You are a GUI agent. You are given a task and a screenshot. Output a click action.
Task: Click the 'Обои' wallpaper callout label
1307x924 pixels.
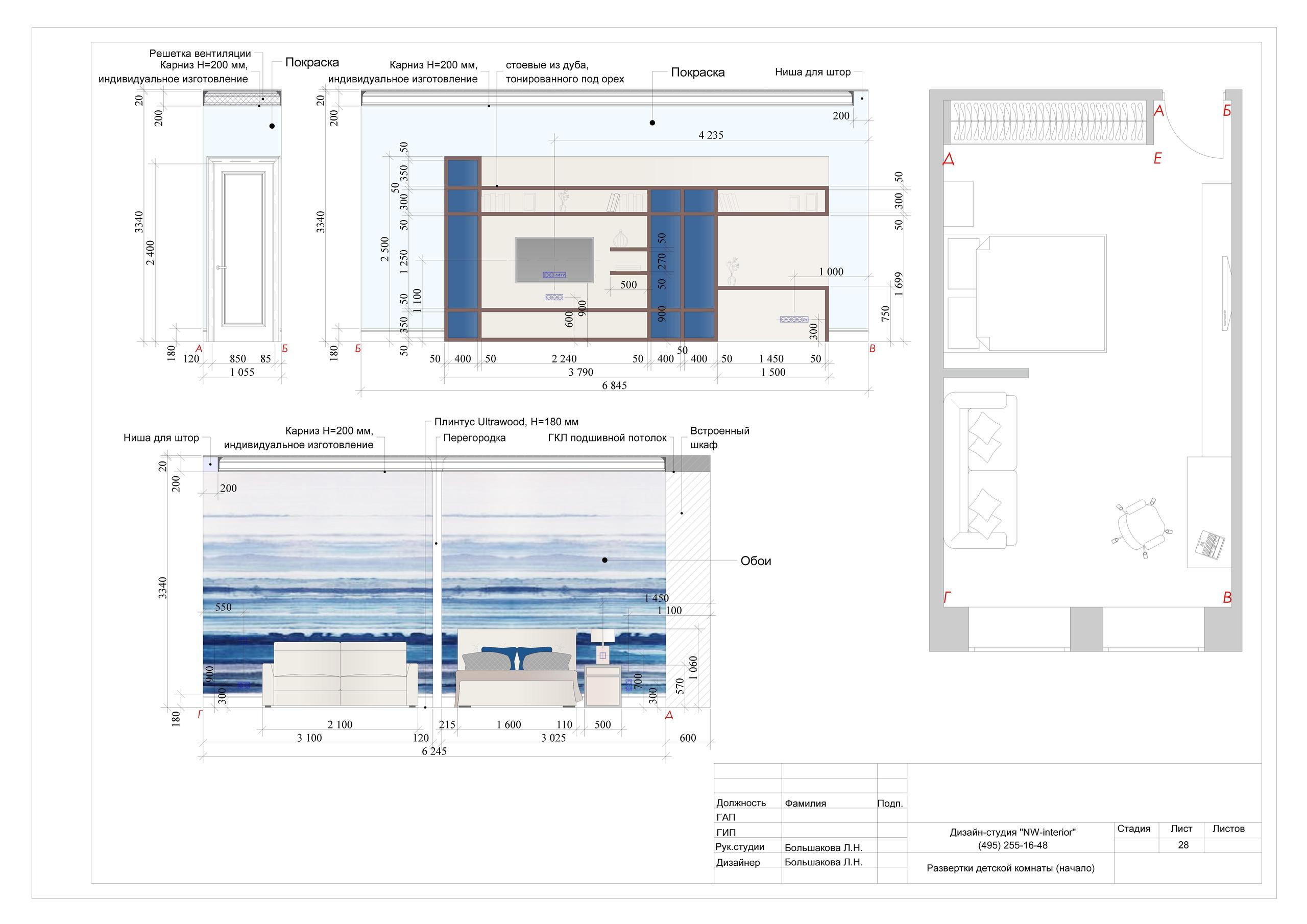756,562
